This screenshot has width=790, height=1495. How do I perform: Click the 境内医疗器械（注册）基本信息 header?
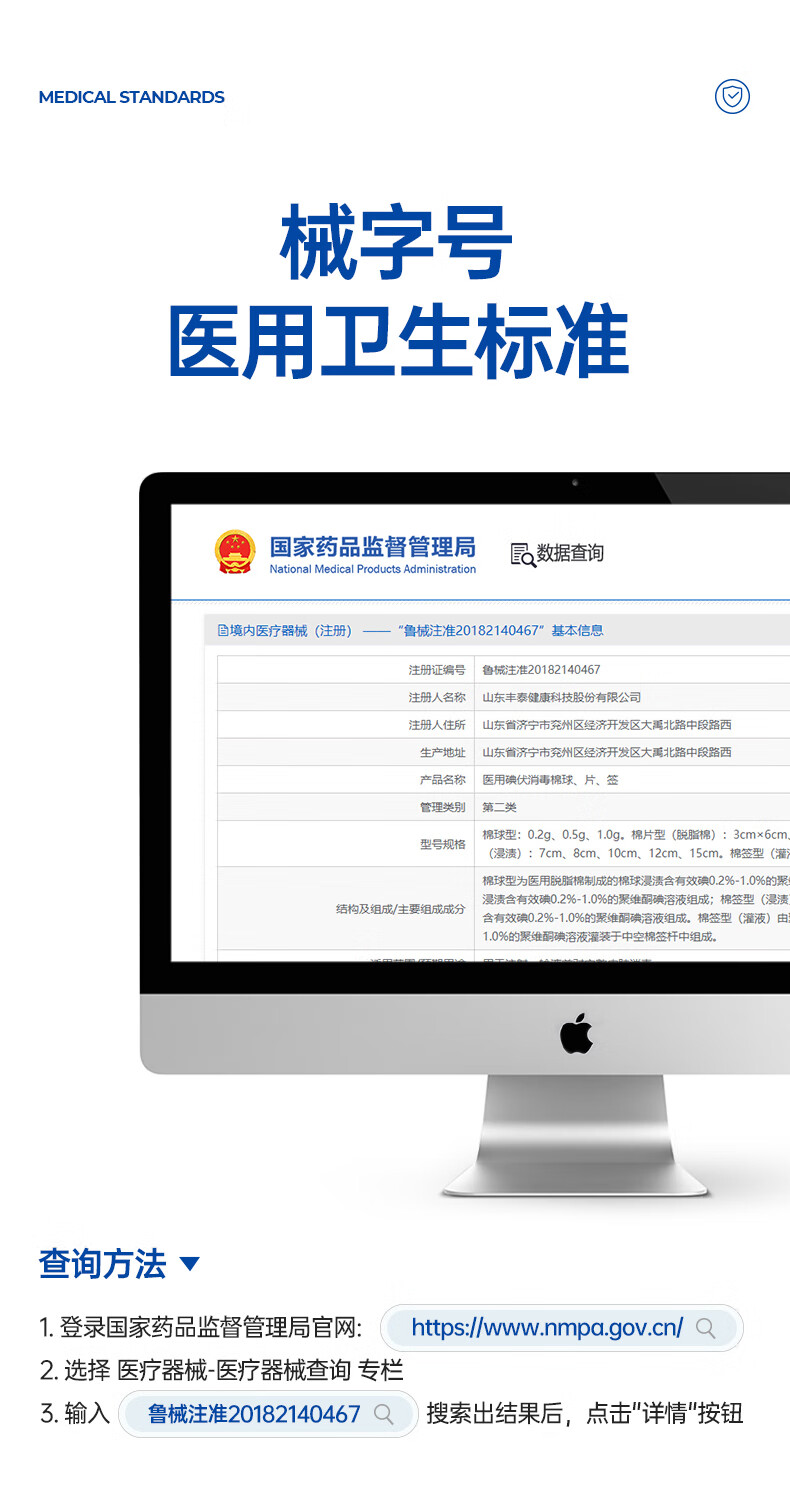(410, 631)
